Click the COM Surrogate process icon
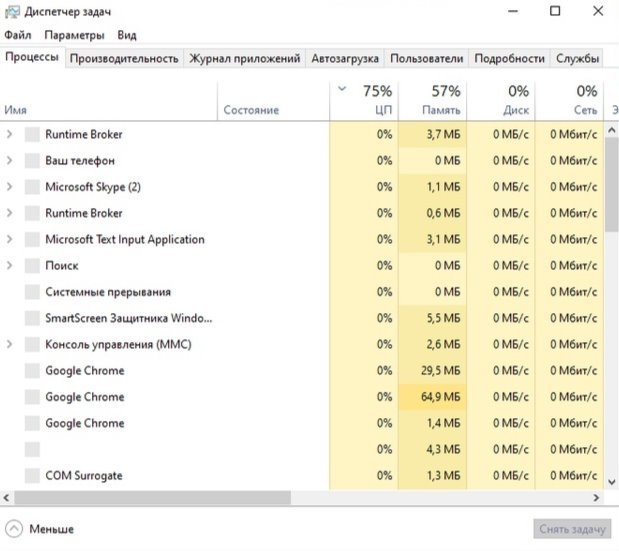Image resolution: width=619 pixels, height=551 pixels. (x=32, y=476)
